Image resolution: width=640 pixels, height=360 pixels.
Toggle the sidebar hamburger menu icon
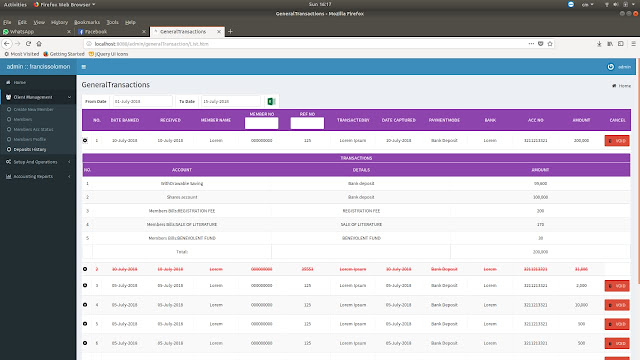84,67
